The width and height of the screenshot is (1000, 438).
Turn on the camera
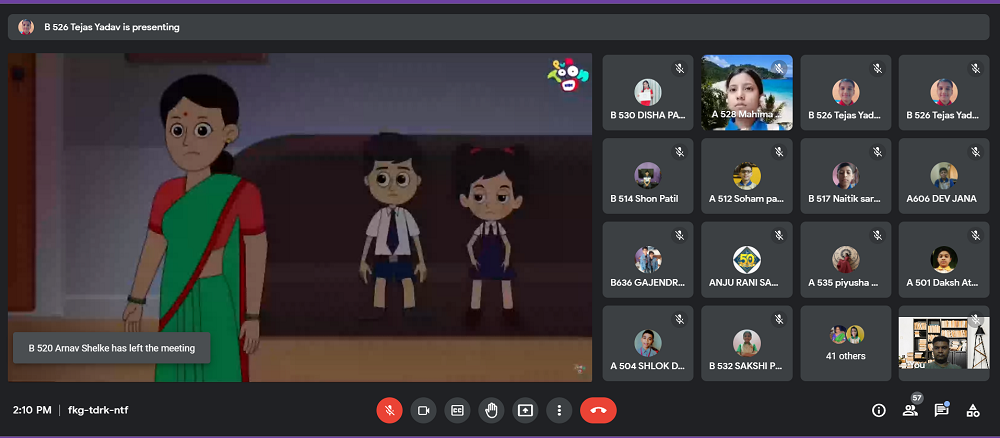click(x=423, y=410)
